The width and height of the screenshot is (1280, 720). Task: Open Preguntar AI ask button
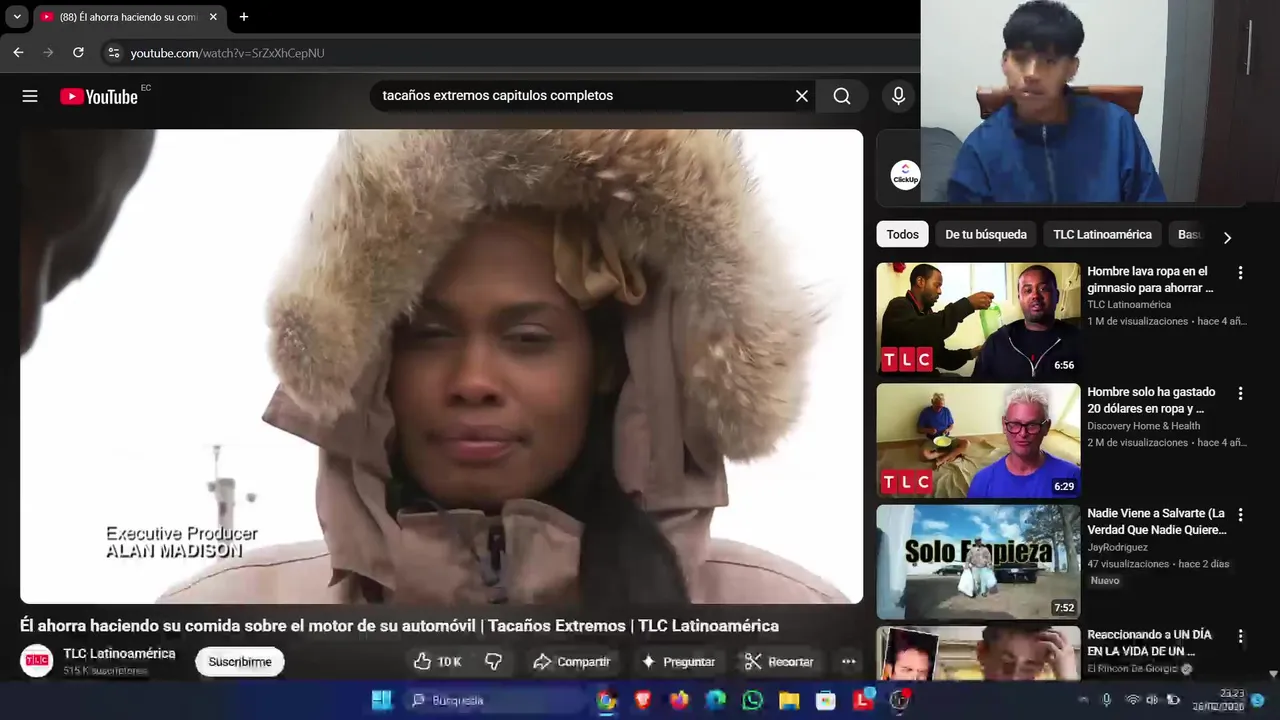[x=678, y=662]
